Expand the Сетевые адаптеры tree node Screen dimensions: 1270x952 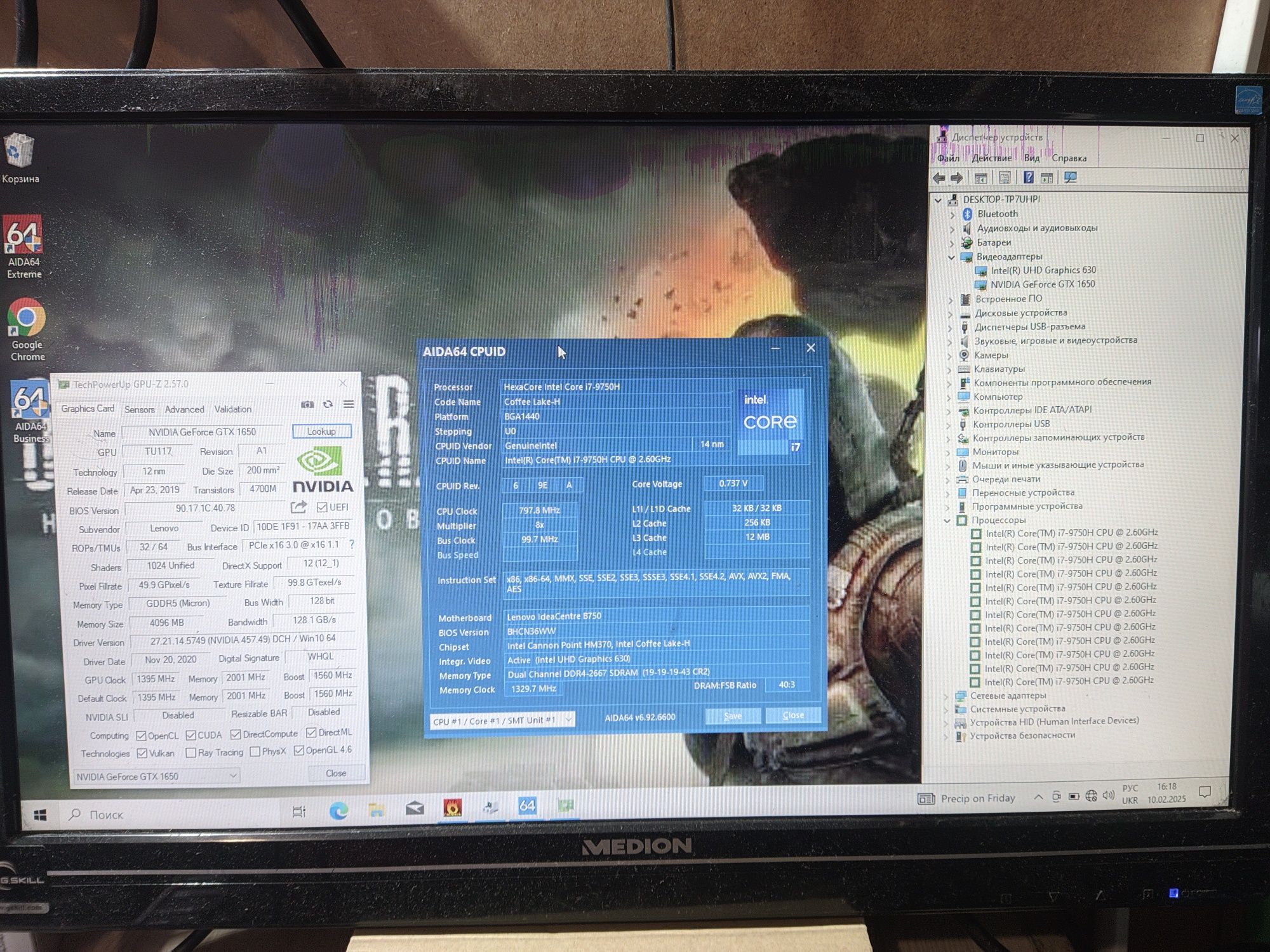[946, 696]
